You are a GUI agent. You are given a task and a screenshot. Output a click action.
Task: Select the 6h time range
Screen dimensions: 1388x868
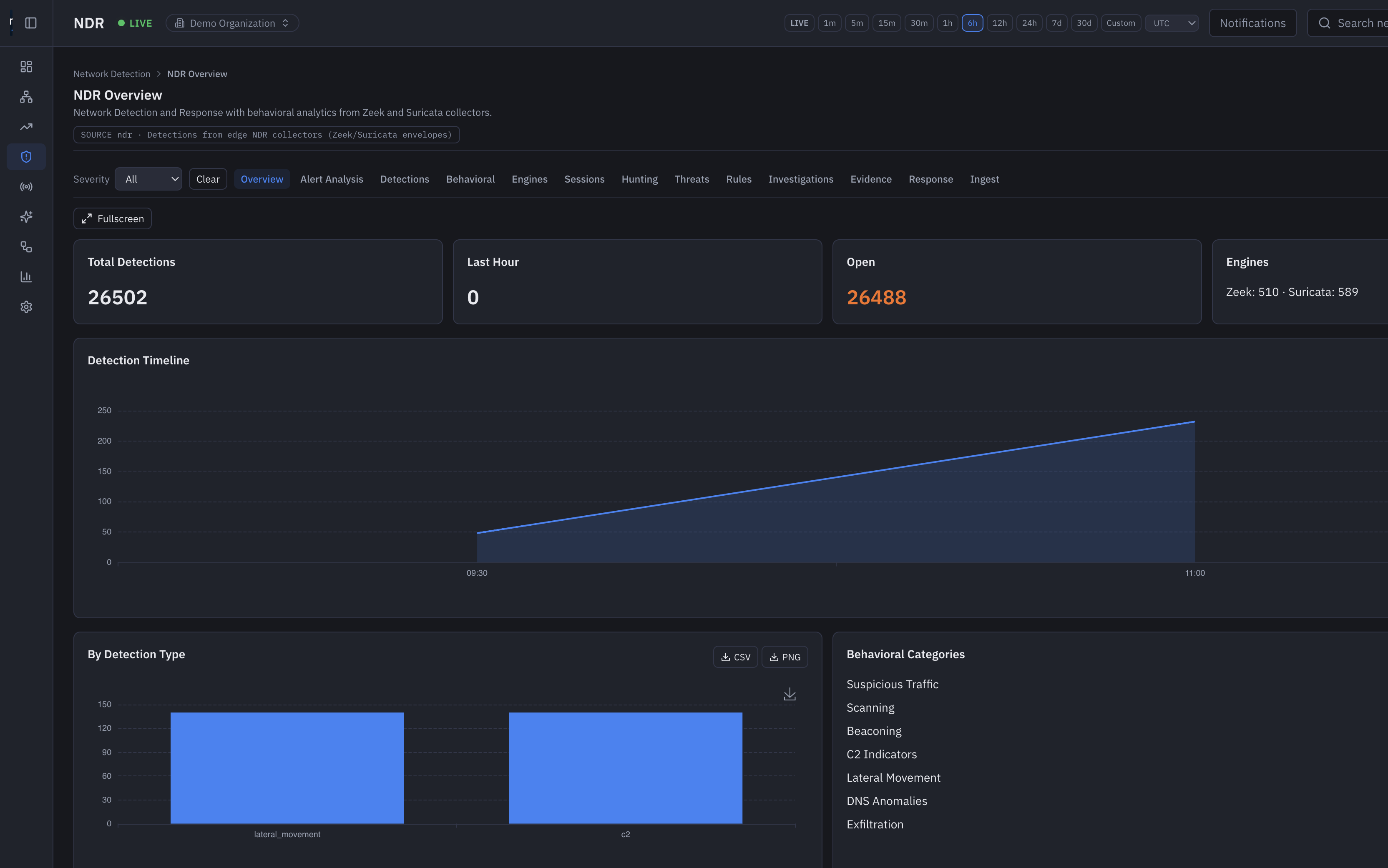coord(972,23)
